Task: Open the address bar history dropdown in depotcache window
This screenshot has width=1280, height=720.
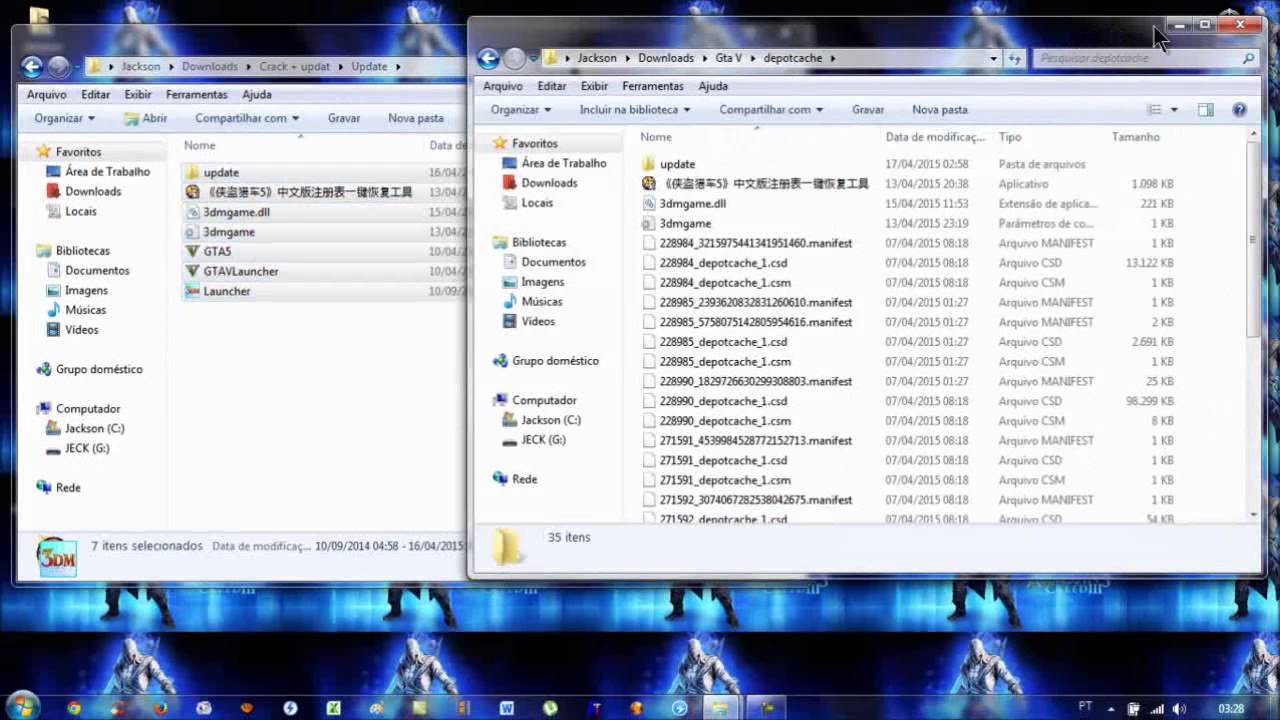Action: click(993, 58)
